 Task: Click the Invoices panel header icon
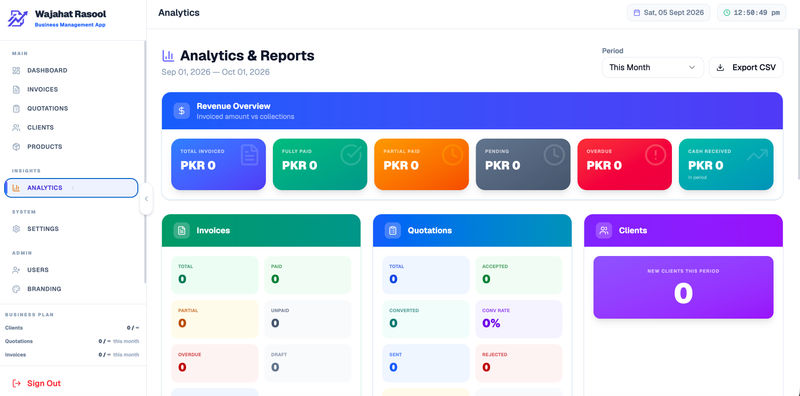(181, 231)
